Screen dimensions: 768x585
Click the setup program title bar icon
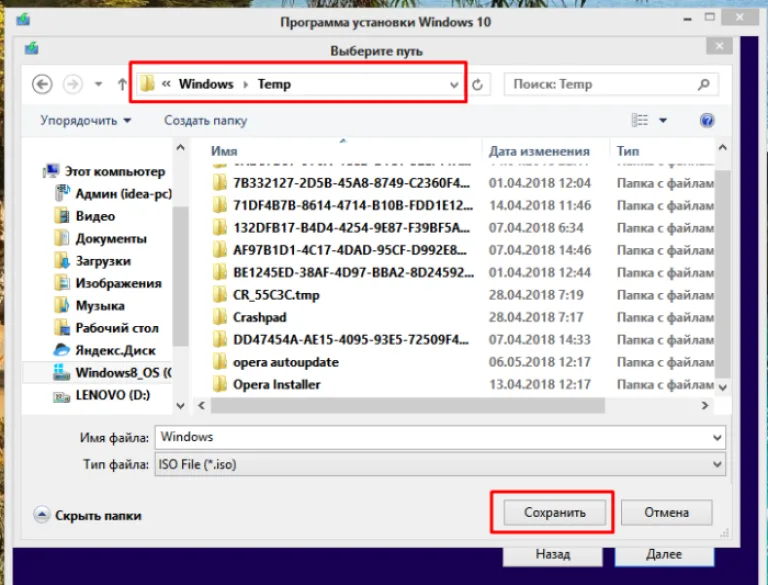pyautogui.click(x=23, y=20)
